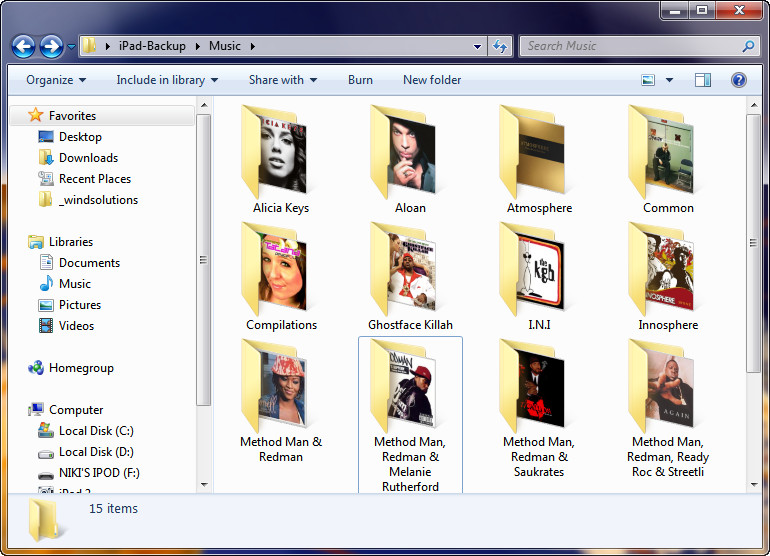Select Method Man, Redman, Ready Roc & Streetli folder
The height and width of the screenshot is (556, 770).
click(x=668, y=408)
